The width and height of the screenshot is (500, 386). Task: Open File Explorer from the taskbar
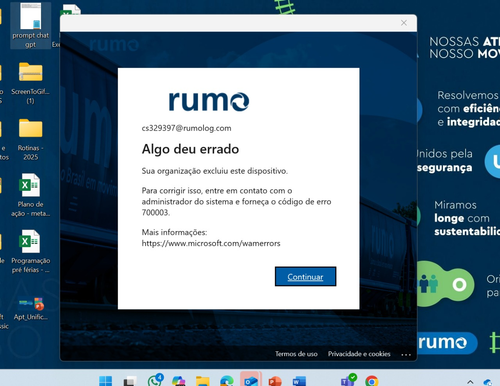pos(202,381)
